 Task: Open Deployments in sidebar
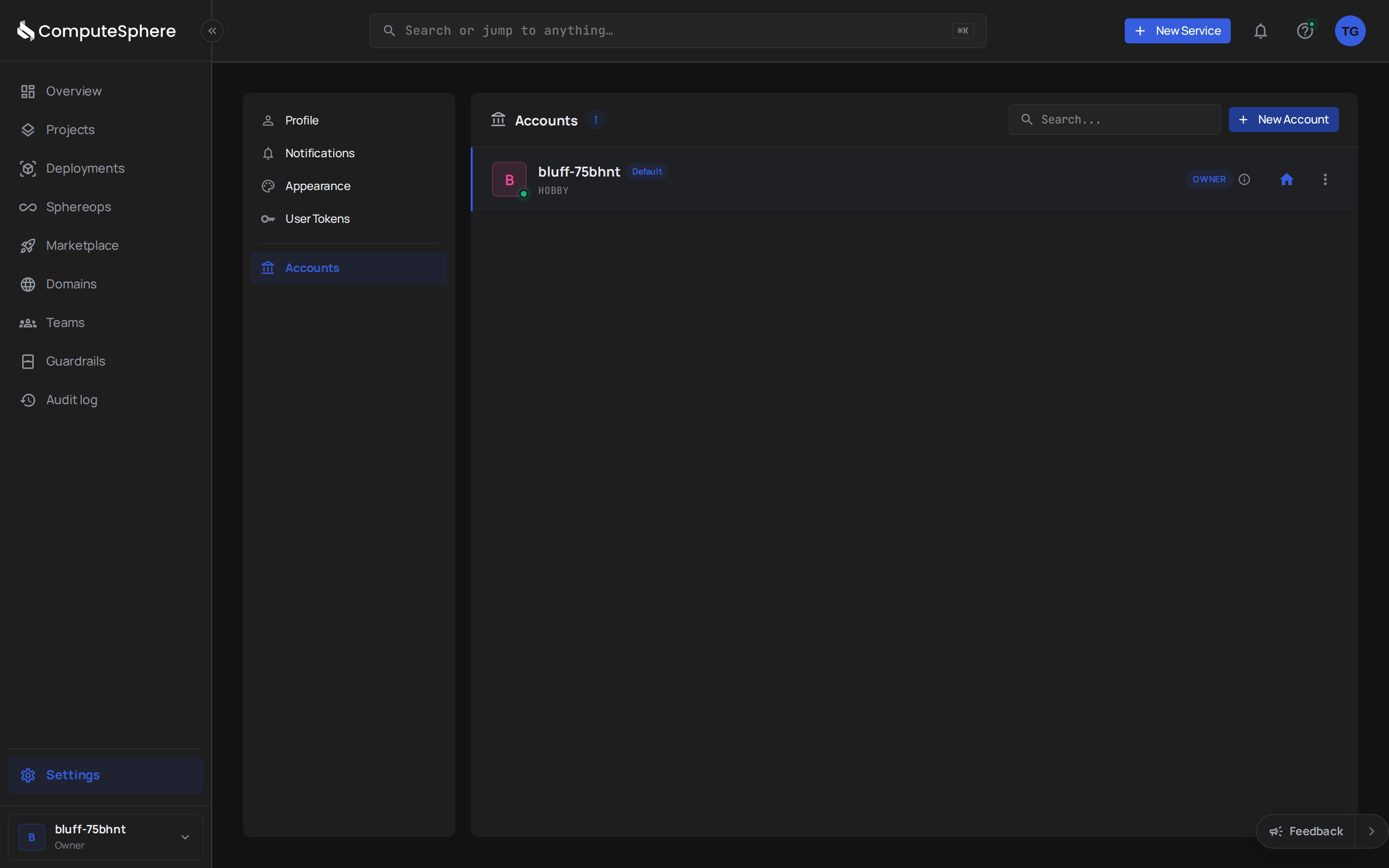(x=106, y=168)
